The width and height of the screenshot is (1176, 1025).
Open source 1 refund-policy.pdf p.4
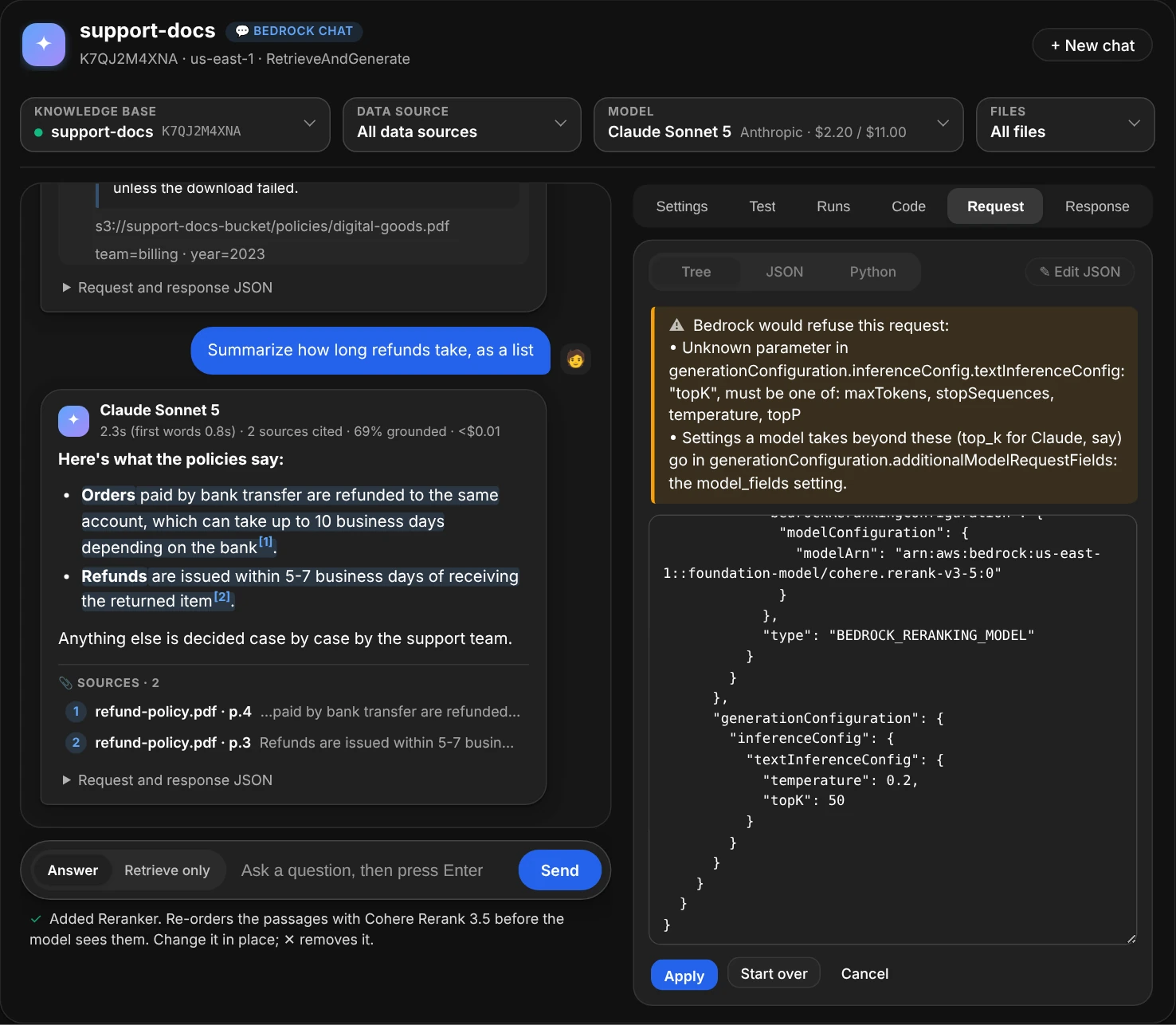(x=293, y=712)
